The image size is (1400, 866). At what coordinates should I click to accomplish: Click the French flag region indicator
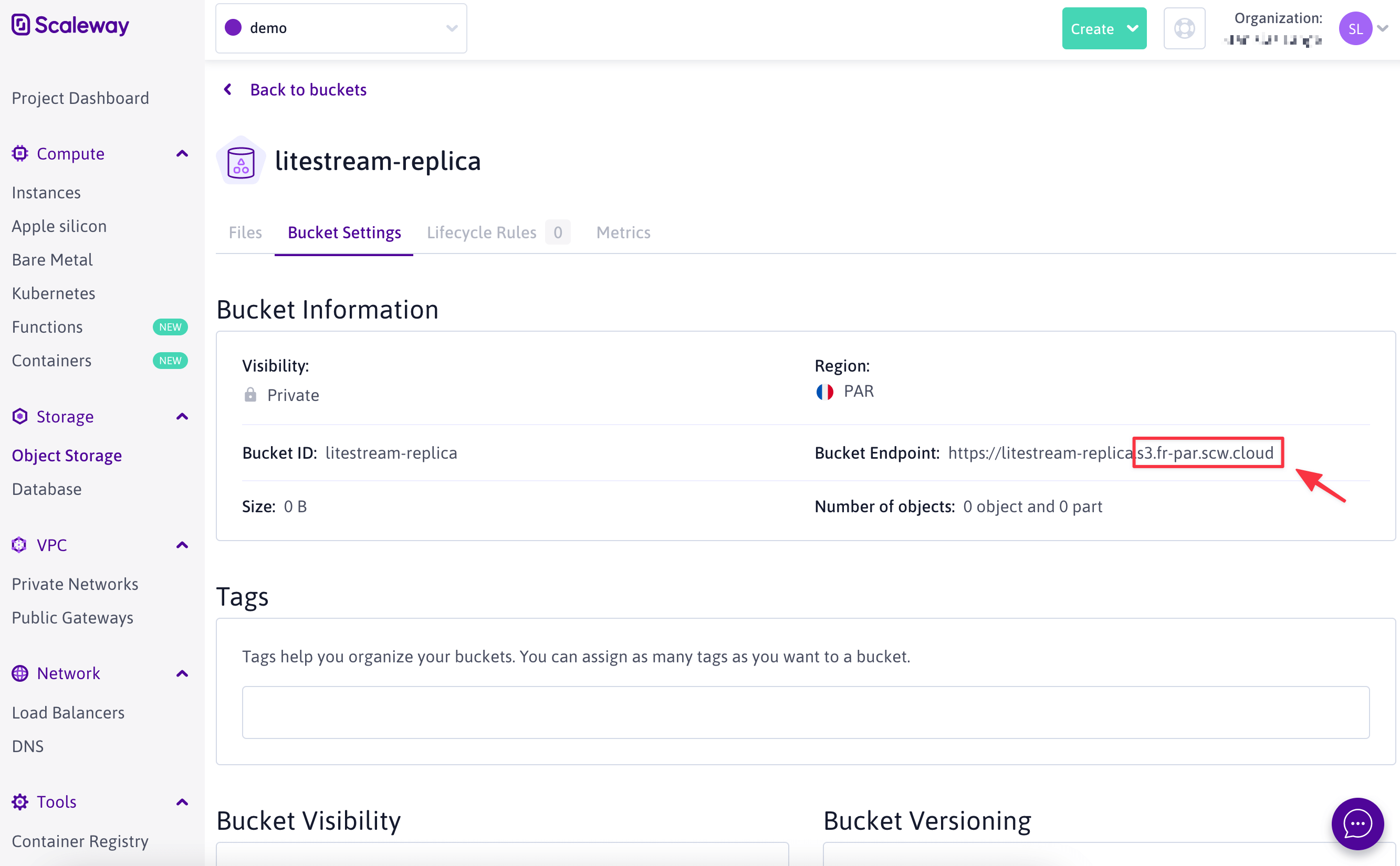(825, 391)
